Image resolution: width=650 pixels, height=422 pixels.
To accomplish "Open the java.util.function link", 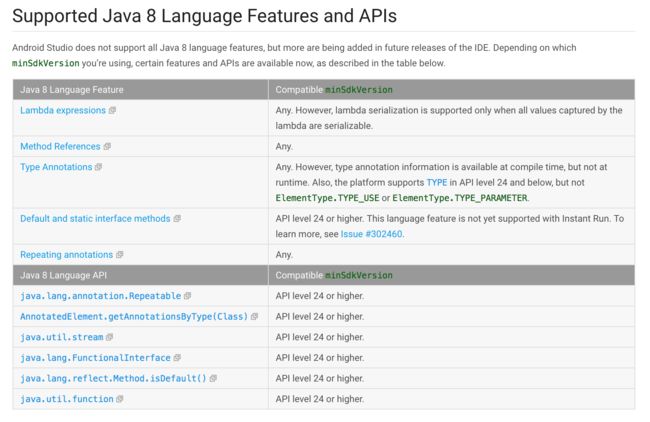I will [67, 399].
